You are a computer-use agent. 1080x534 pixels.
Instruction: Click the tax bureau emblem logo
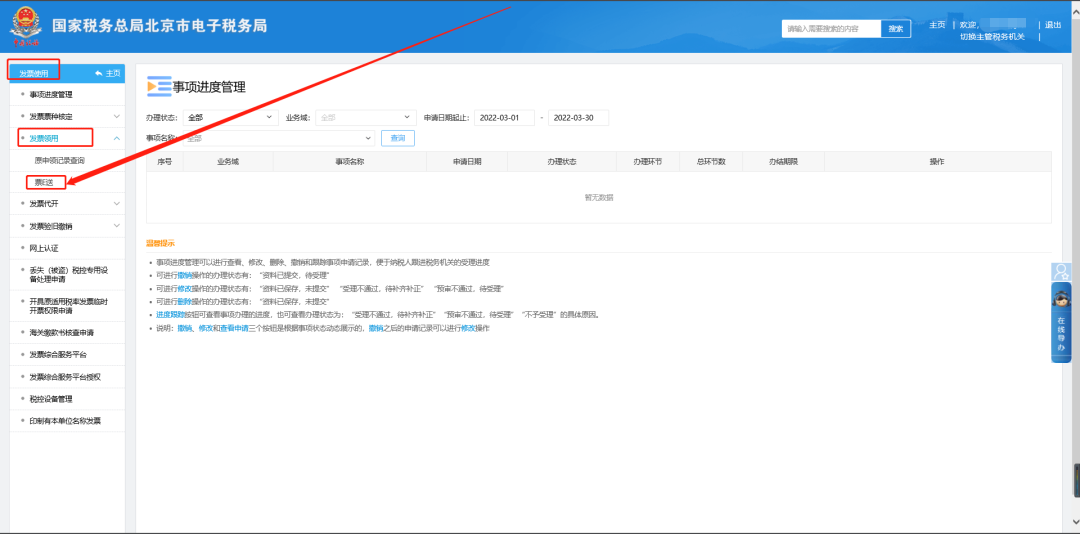pos(25,26)
